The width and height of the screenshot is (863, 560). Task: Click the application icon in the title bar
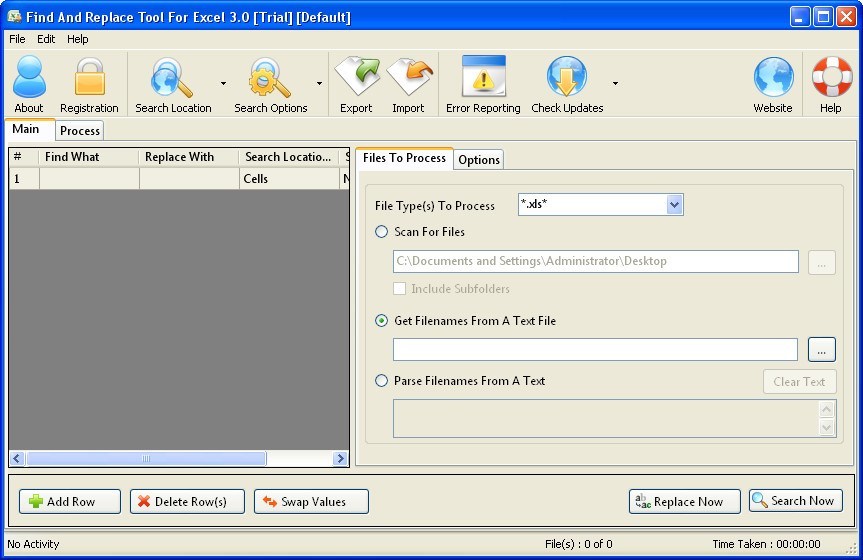(x=14, y=17)
